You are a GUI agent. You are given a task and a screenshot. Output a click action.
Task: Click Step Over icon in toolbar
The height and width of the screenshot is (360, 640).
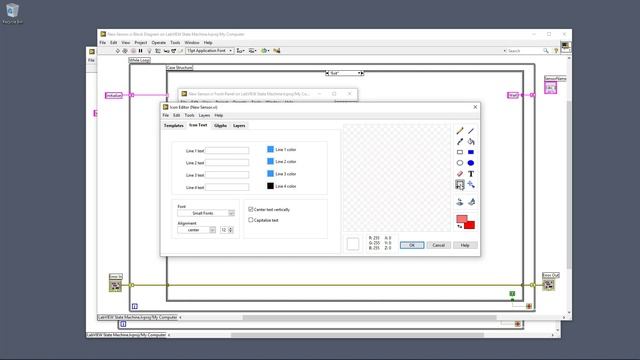pos(173,51)
